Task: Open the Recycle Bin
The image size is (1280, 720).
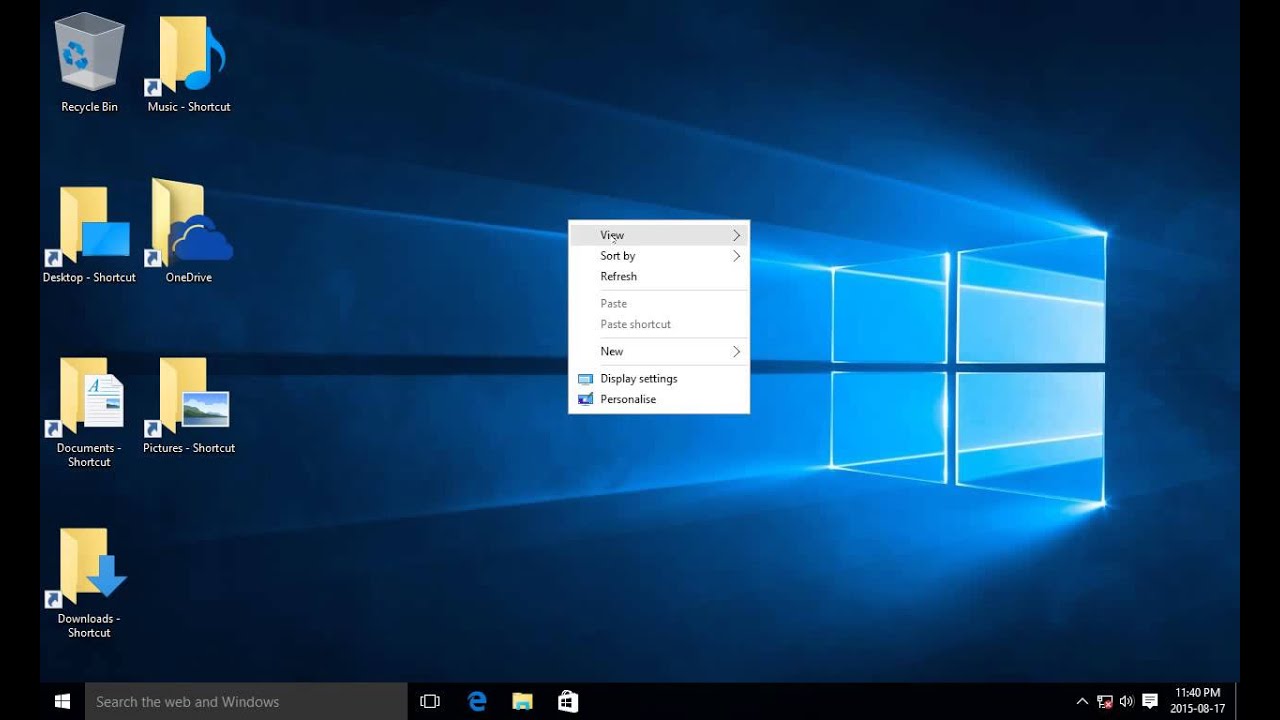Action: pos(88,55)
